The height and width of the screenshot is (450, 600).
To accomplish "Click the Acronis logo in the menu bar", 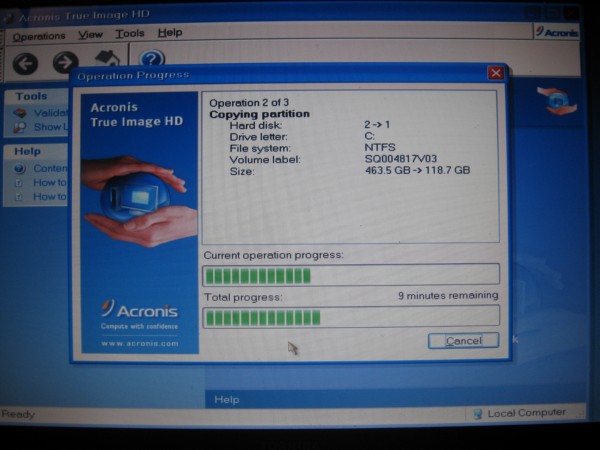I will pyautogui.click(x=556, y=32).
